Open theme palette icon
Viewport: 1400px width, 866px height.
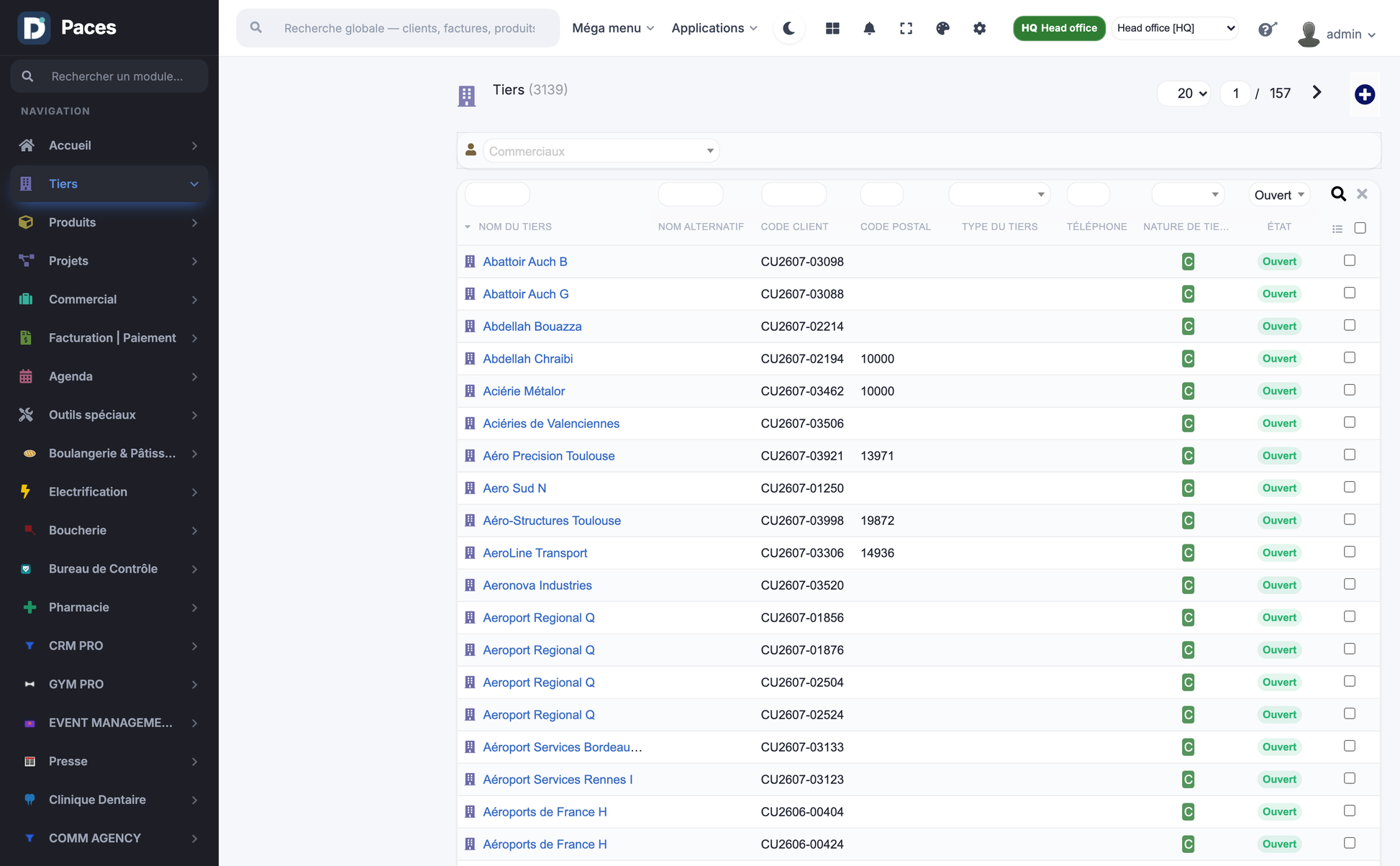tap(942, 28)
